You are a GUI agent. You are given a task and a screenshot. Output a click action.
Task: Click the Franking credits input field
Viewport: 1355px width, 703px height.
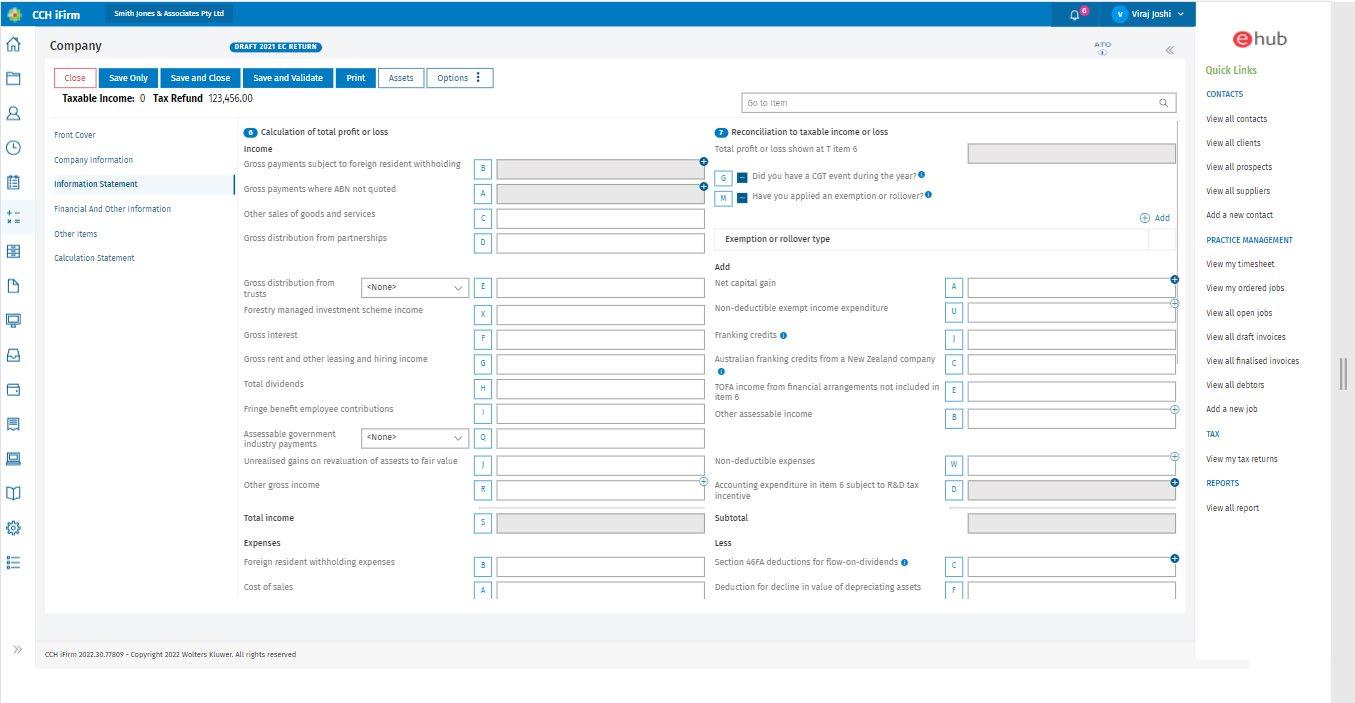point(1071,339)
